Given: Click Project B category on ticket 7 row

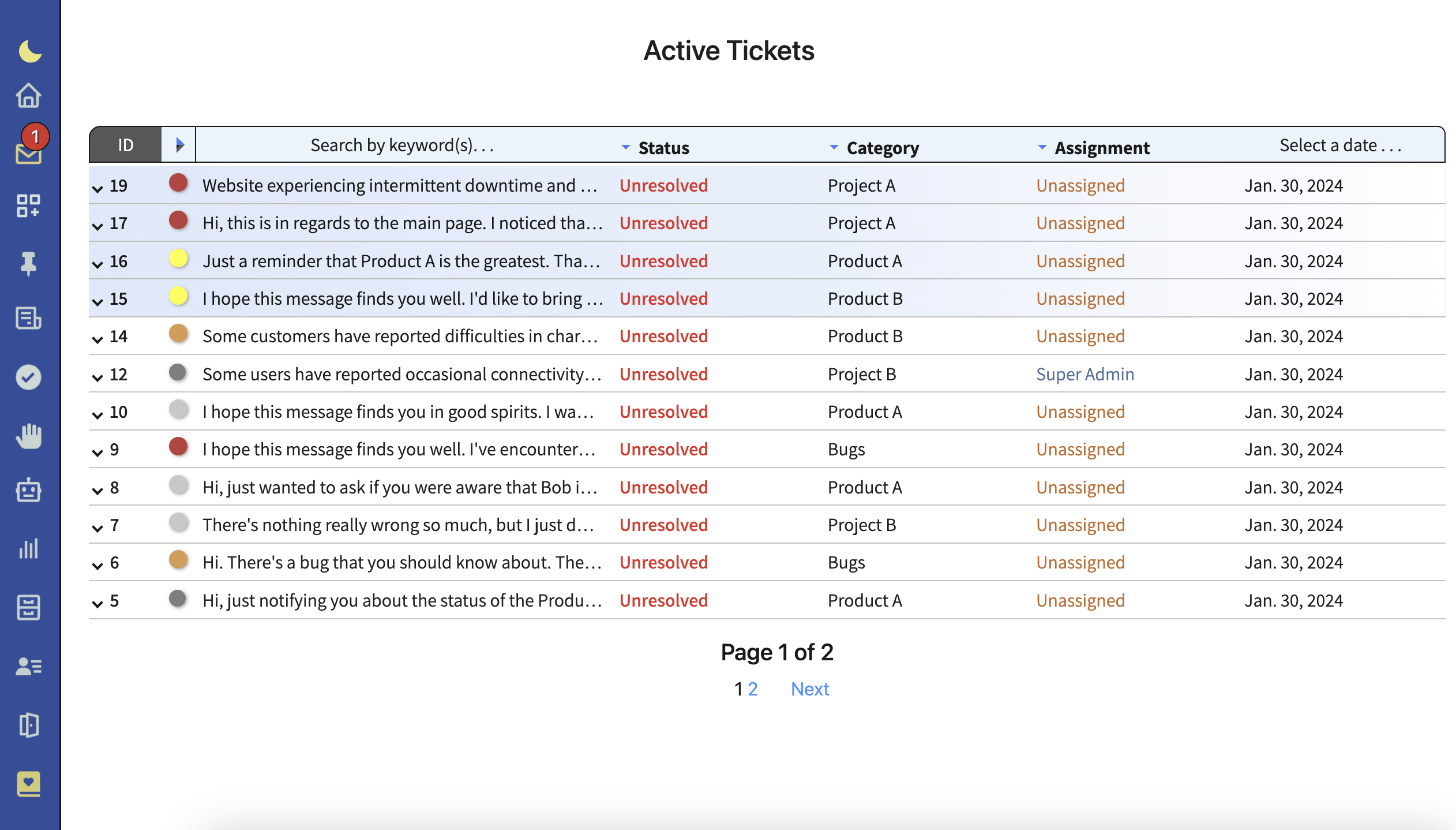Looking at the screenshot, I should (x=862, y=525).
